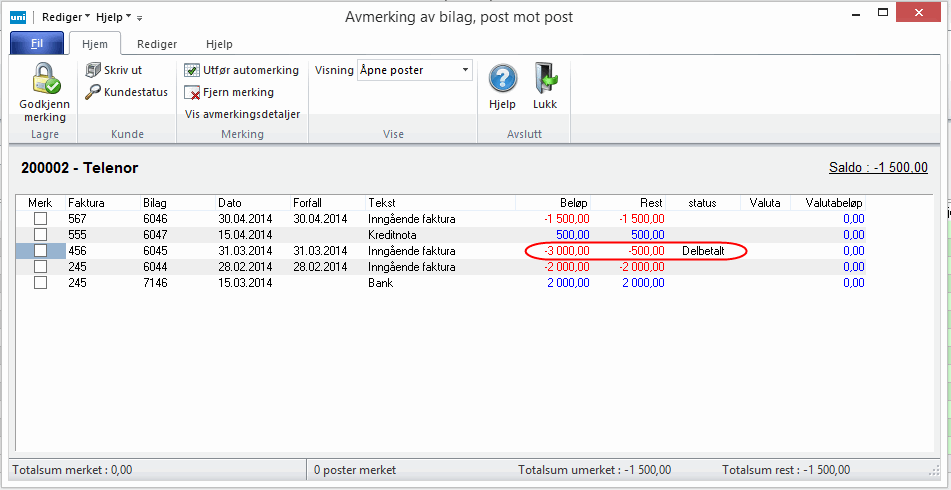Click the Godkjenn merking lock icon
951x490 pixels.
pyautogui.click(x=44, y=79)
